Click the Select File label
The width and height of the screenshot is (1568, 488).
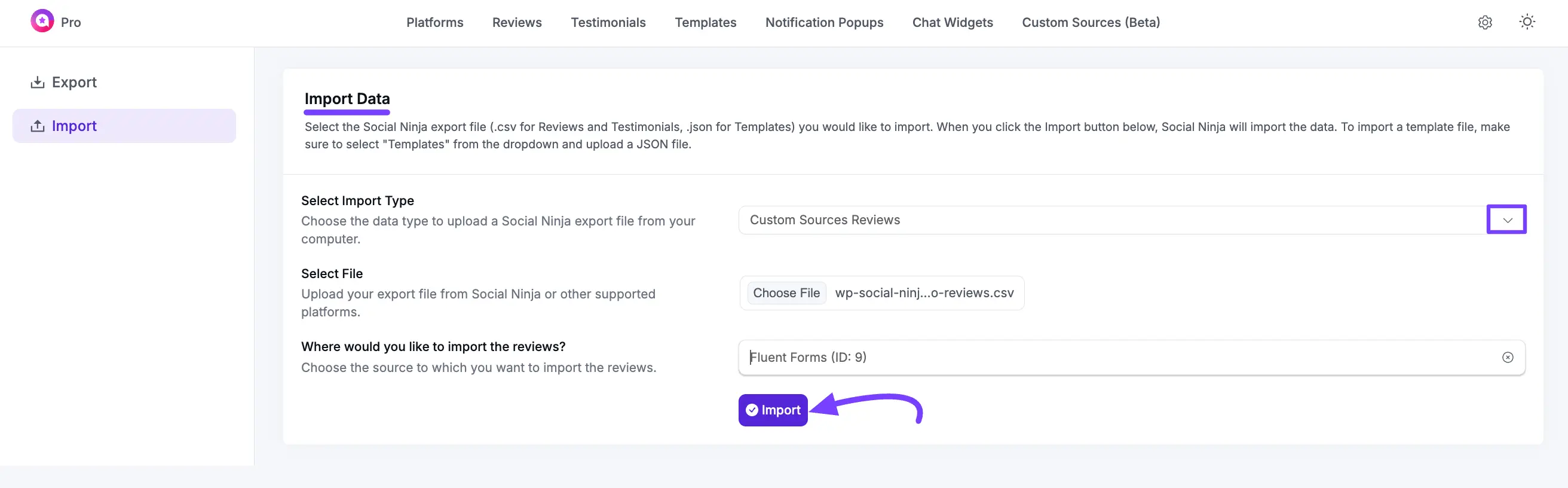(x=332, y=273)
